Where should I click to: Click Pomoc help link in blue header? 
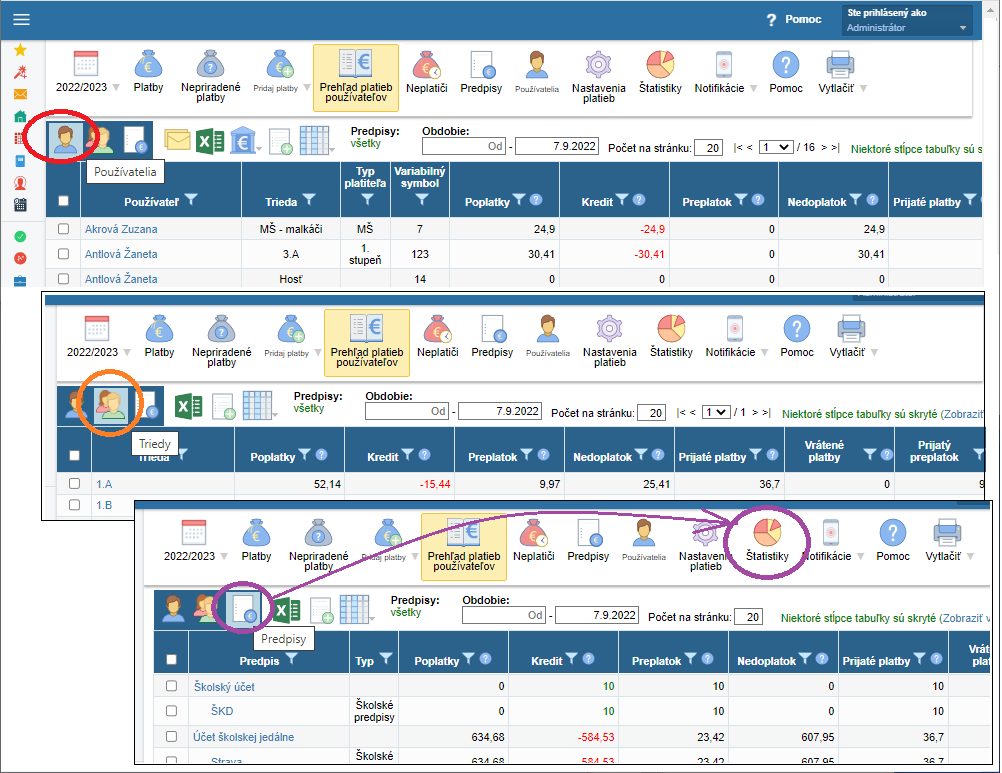tap(794, 20)
